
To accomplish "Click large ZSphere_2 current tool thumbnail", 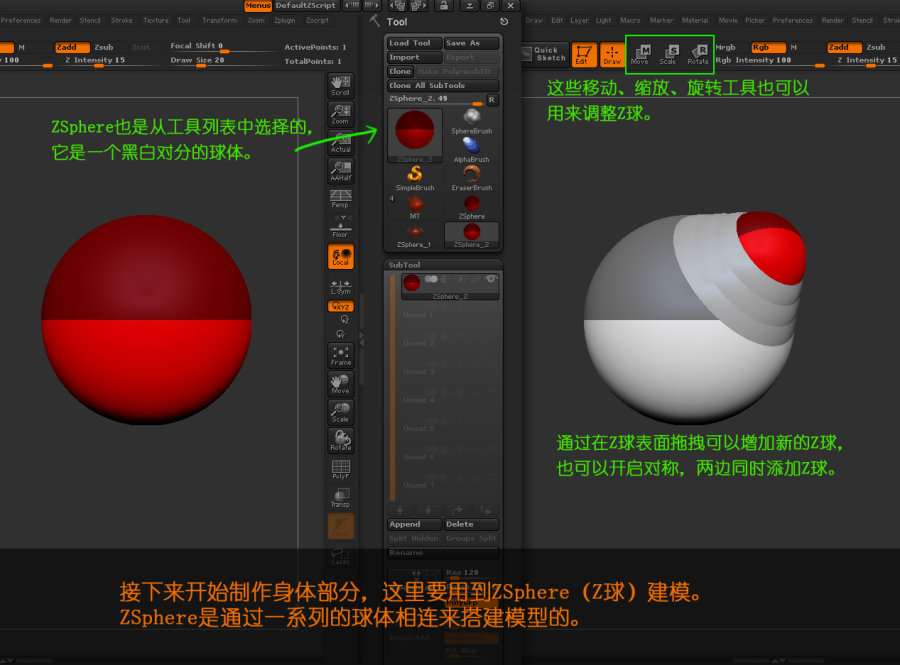I will coord(414,135).
